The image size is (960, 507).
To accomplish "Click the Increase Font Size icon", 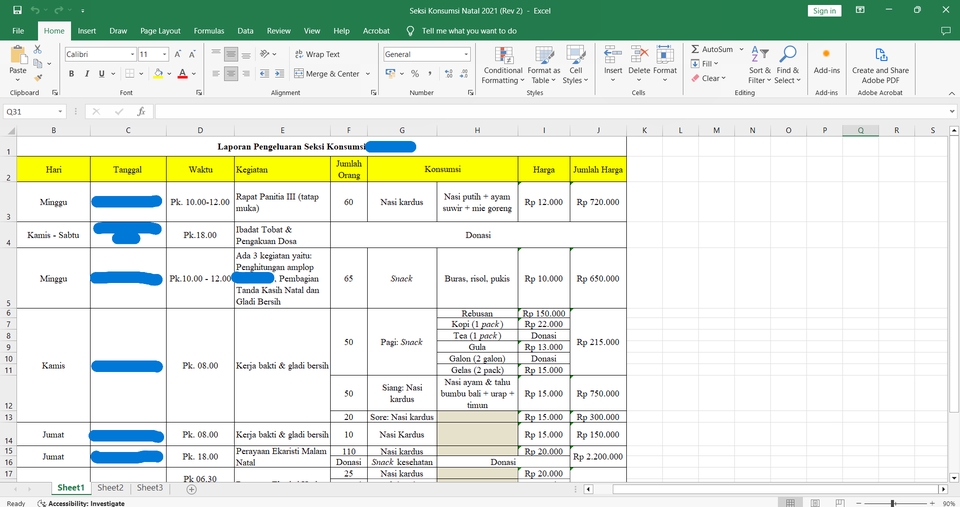I will [x=178, y=54].
